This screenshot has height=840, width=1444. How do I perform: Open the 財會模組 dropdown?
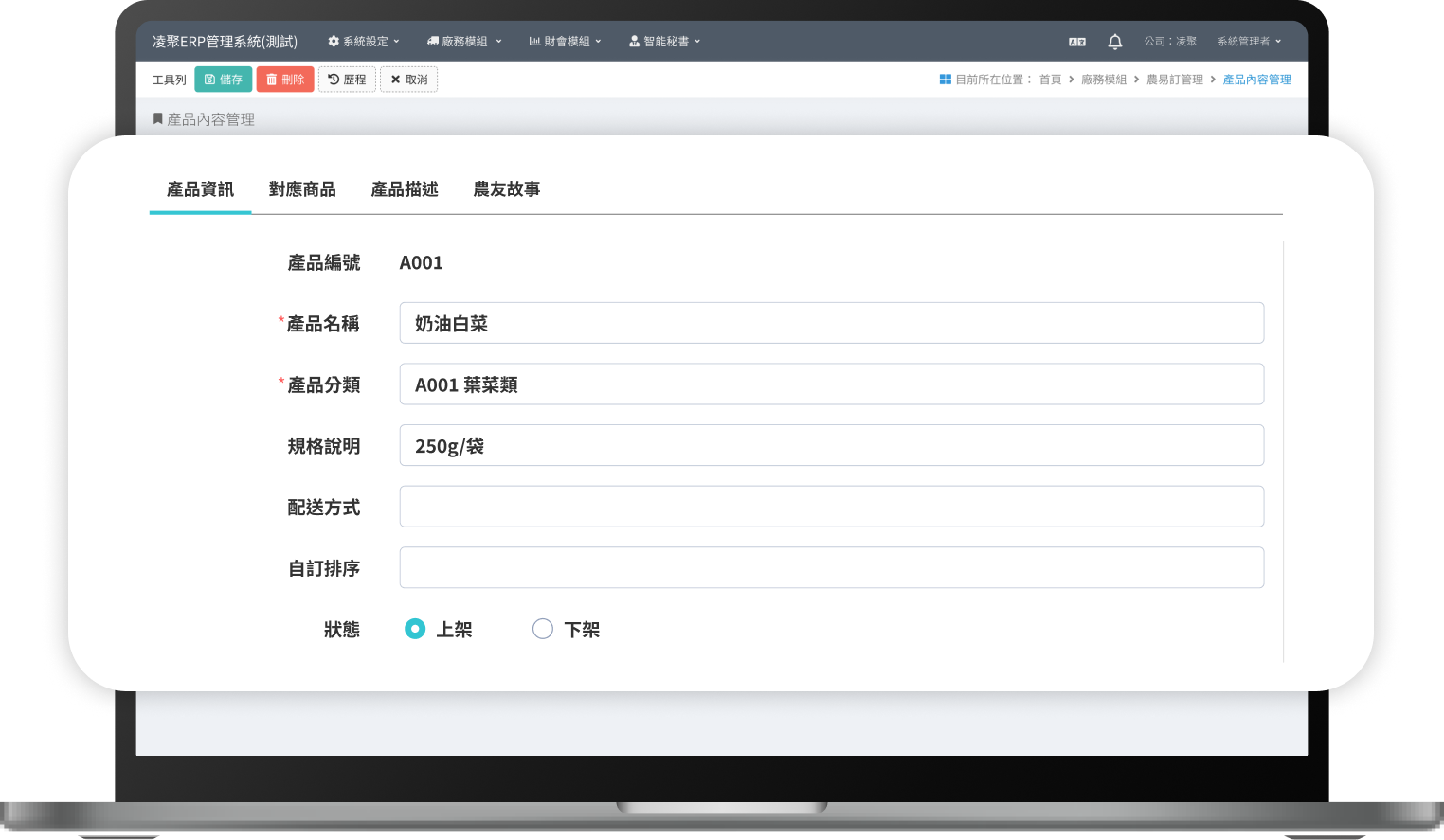pyautogui.click(x=565, y=41)
